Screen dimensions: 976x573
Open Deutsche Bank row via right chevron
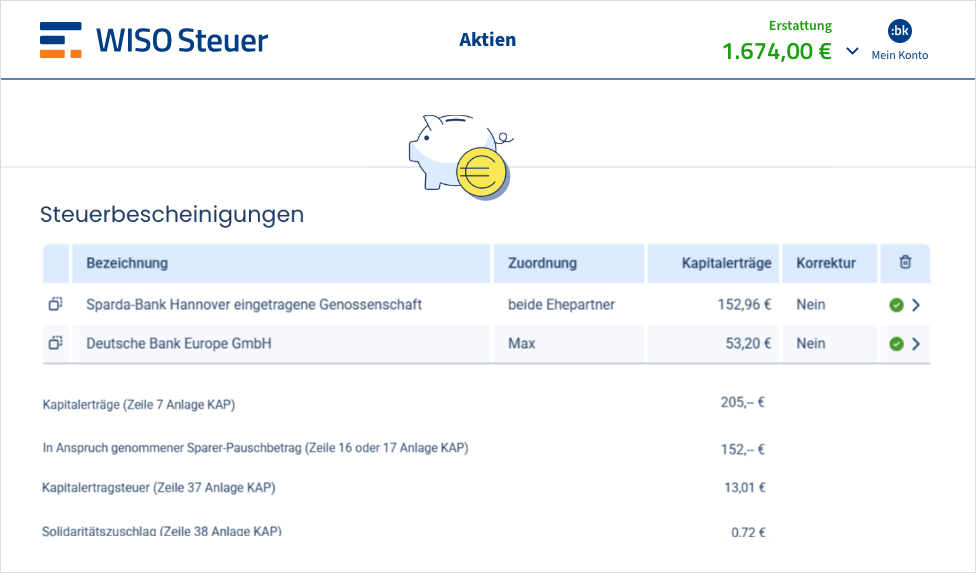tap(916, 344)
